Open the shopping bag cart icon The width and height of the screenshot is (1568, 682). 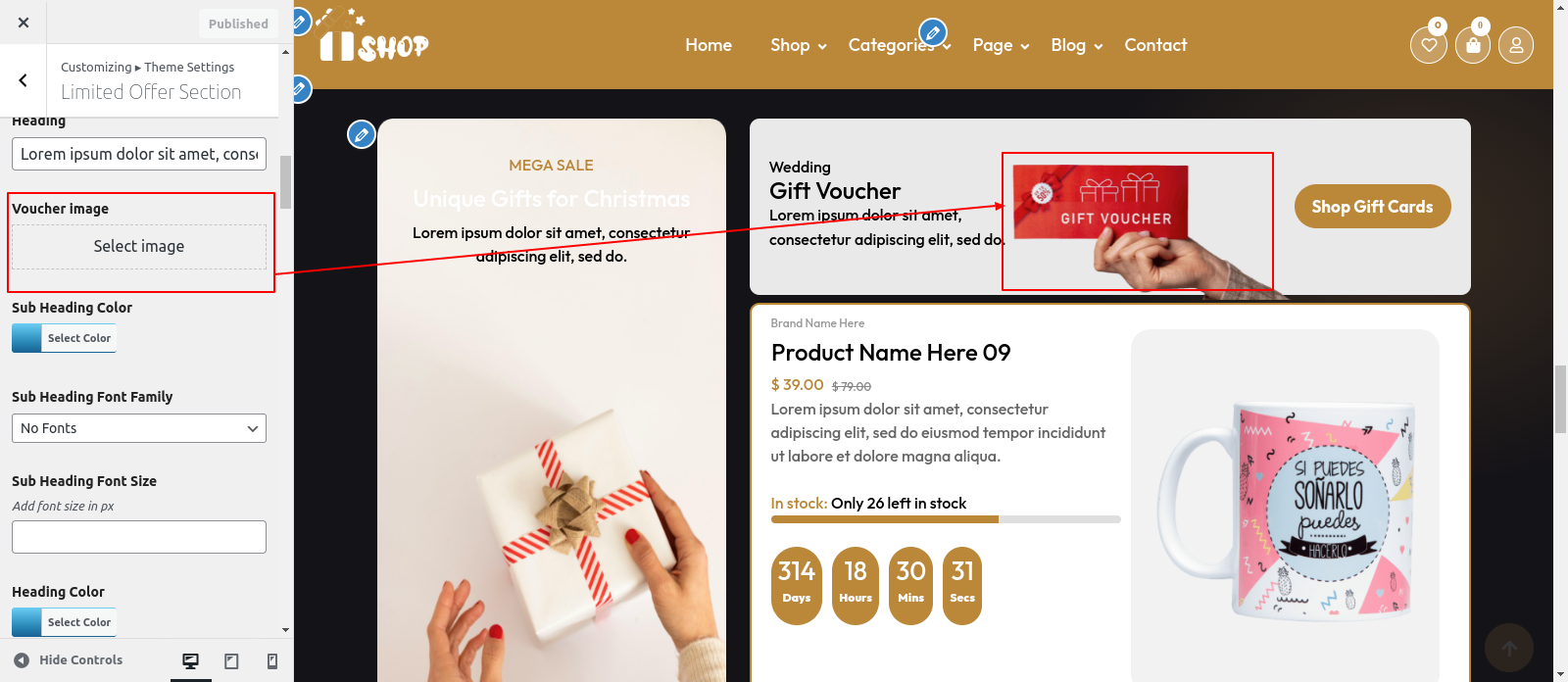point(1473,45)
